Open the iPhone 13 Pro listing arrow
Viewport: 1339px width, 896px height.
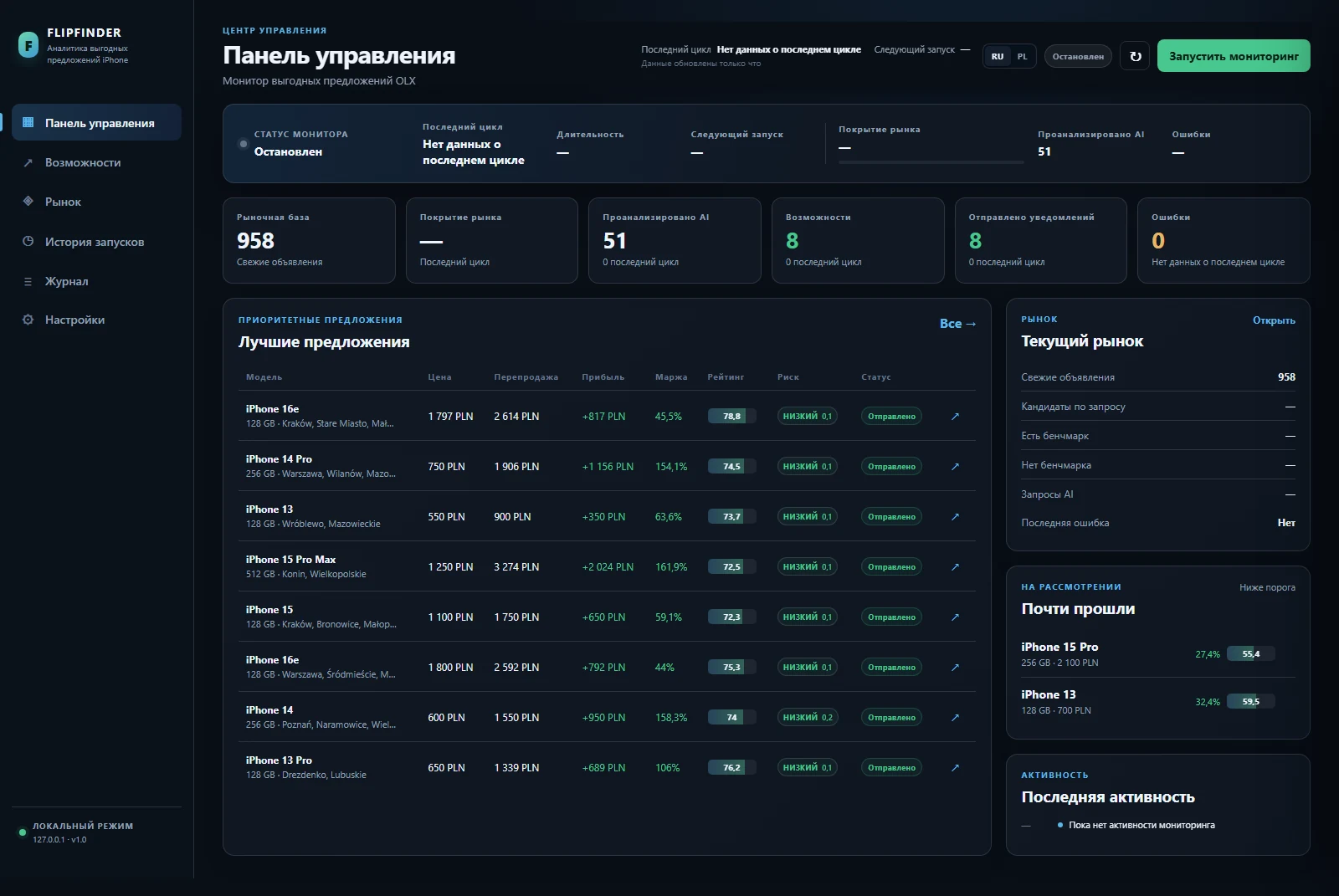[x=955, y=767]
